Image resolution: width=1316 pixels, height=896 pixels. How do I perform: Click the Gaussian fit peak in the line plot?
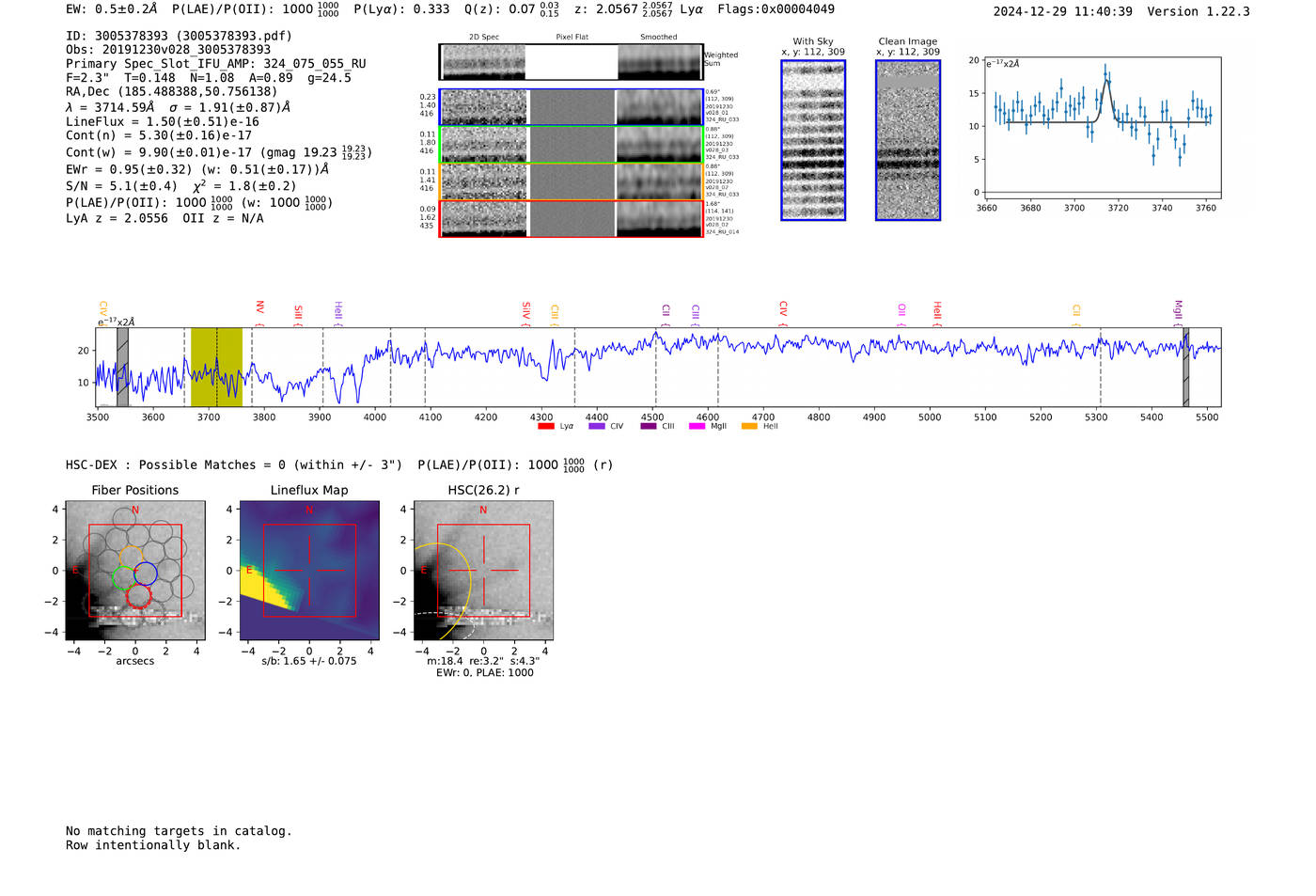[x=1106, y=81]
